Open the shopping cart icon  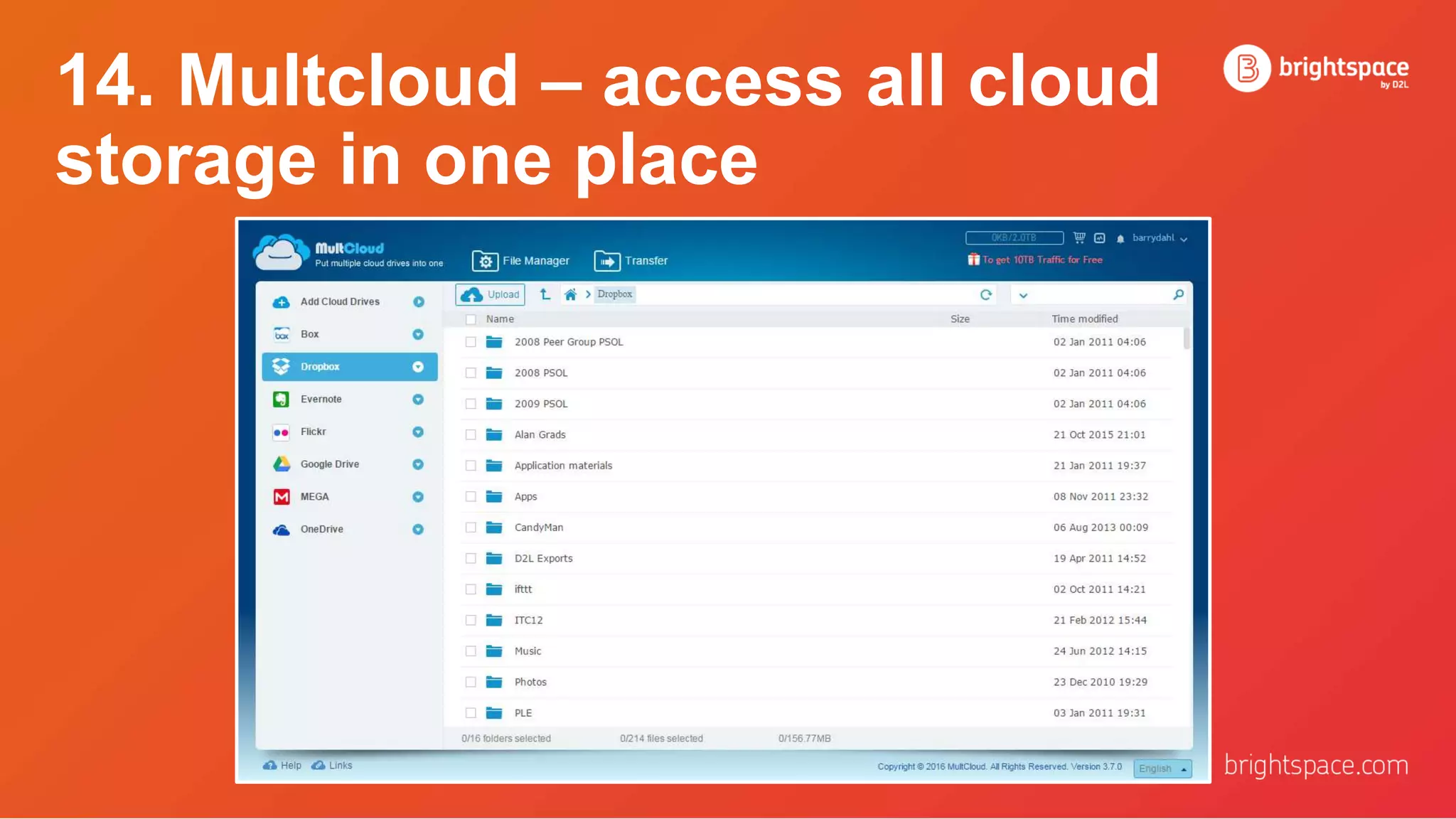[x=1079, y=237]
